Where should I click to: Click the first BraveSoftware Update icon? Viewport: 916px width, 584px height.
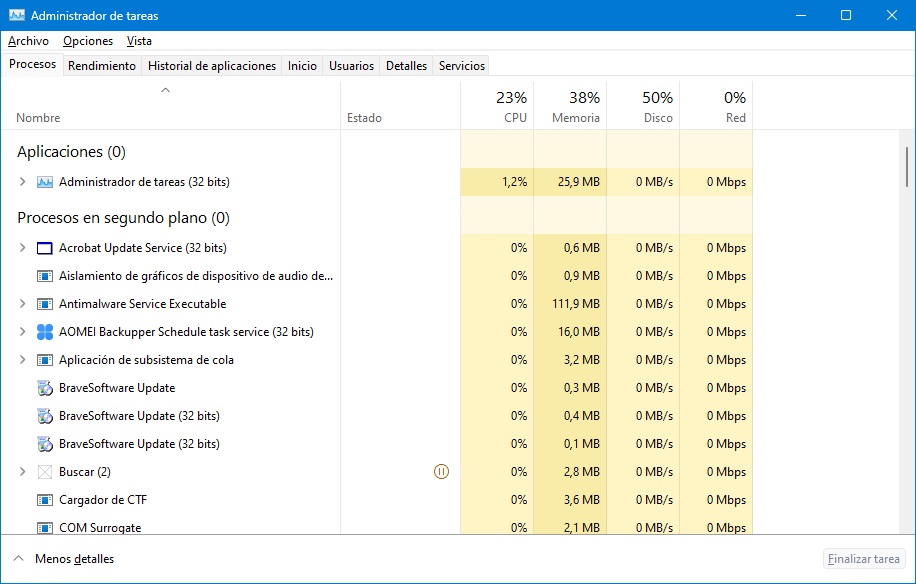point(44,388)
